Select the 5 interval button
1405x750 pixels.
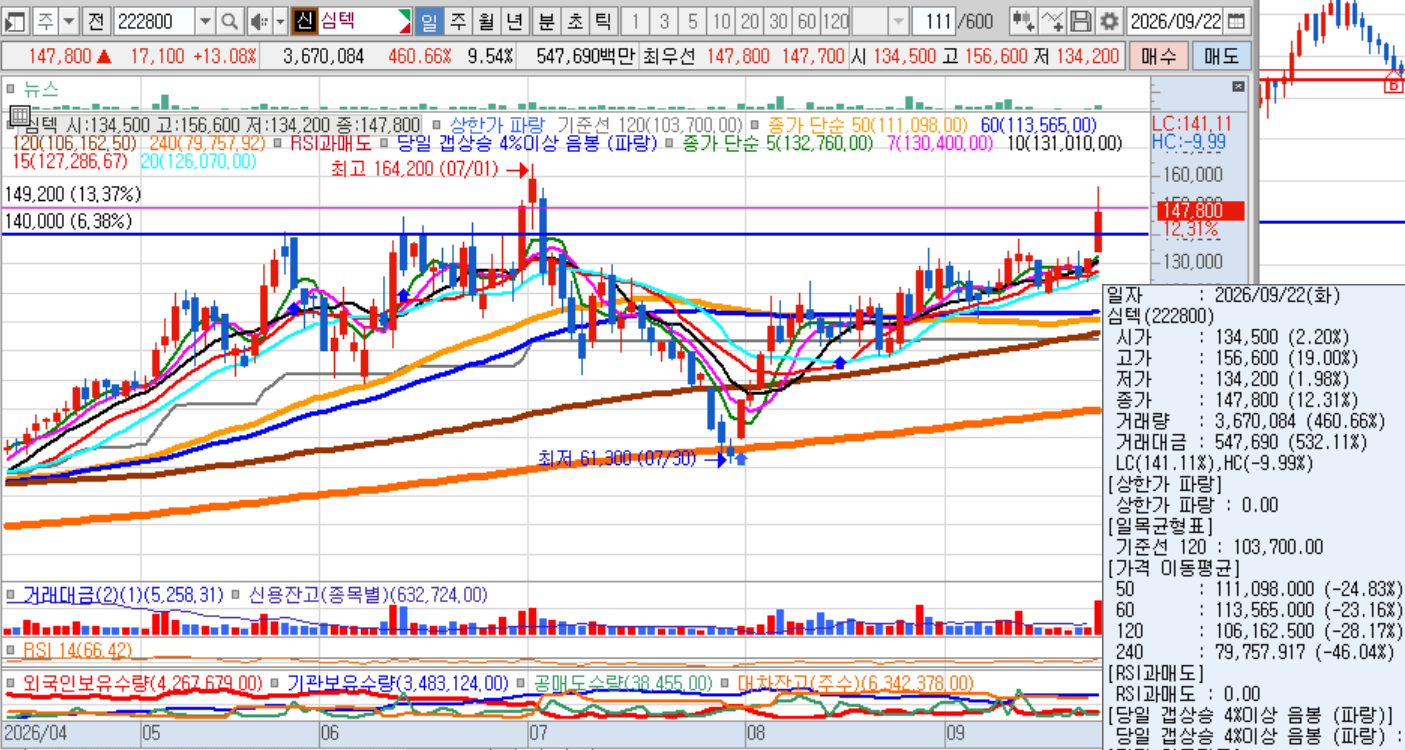pyautogui.click(x=693, y=20)
